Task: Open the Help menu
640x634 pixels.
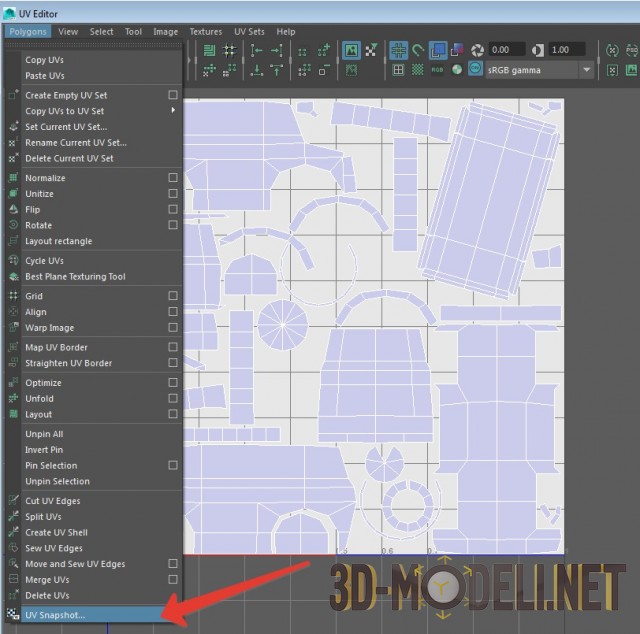Action: coord(285,31)
